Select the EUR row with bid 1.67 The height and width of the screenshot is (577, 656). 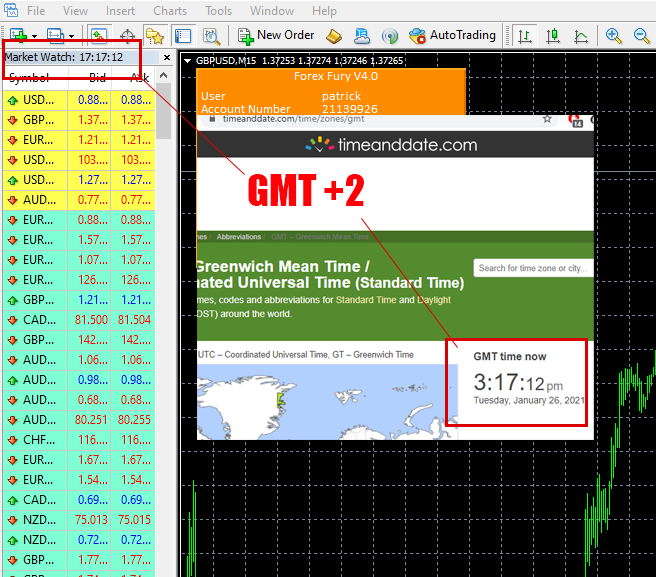pyautogui.click(x=79, y=460)
